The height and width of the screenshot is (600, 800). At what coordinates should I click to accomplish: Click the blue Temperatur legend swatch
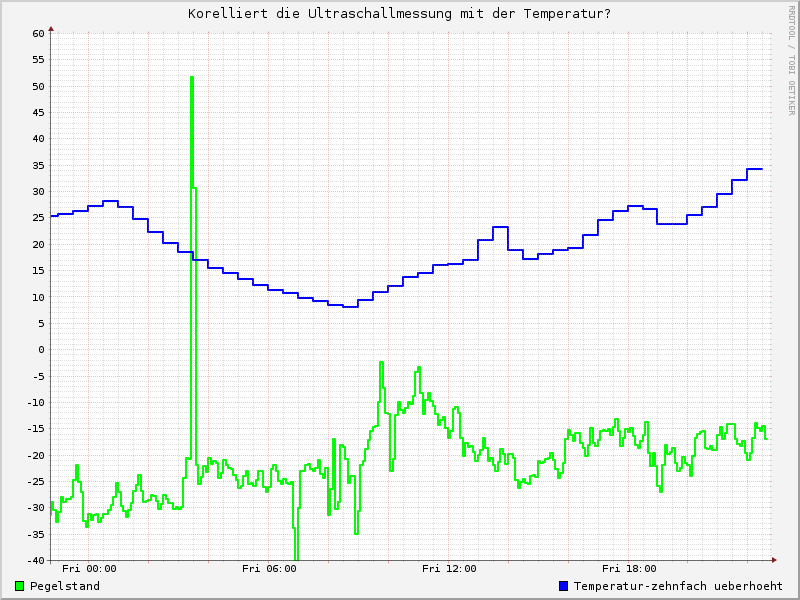point(563,586)
